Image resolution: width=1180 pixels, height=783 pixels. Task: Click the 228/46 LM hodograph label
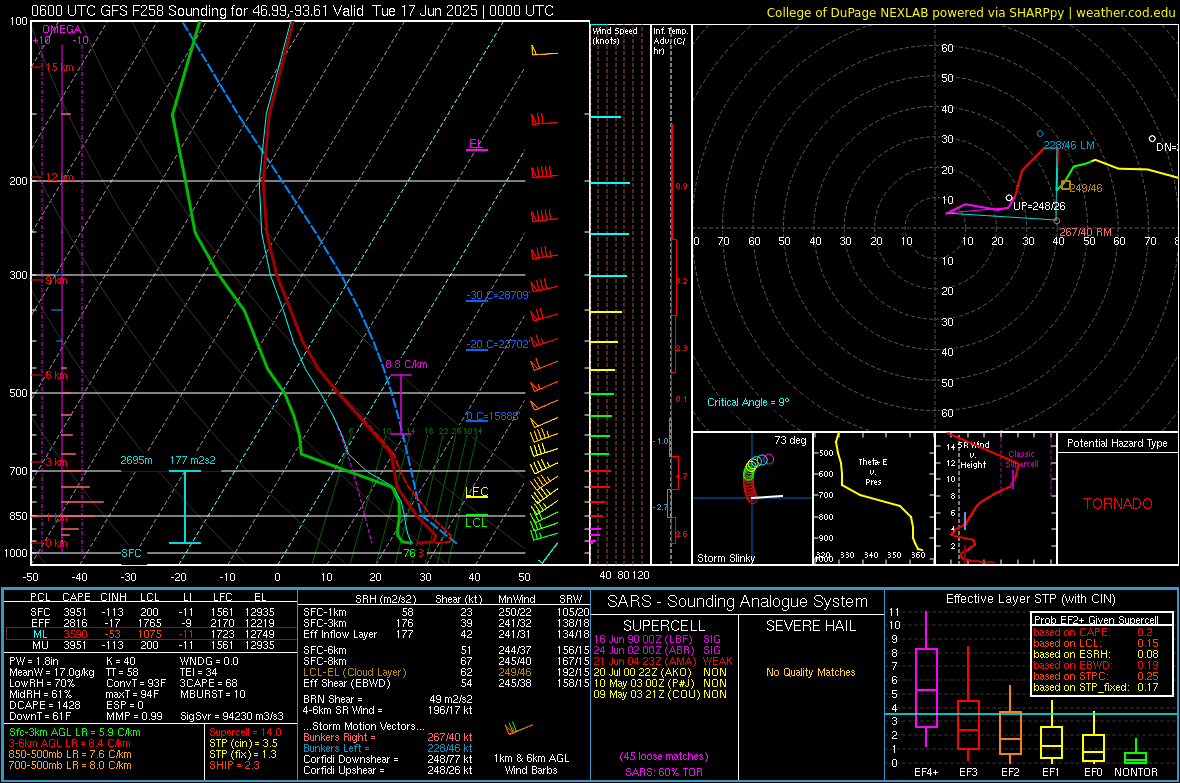tap(1069, 145)
